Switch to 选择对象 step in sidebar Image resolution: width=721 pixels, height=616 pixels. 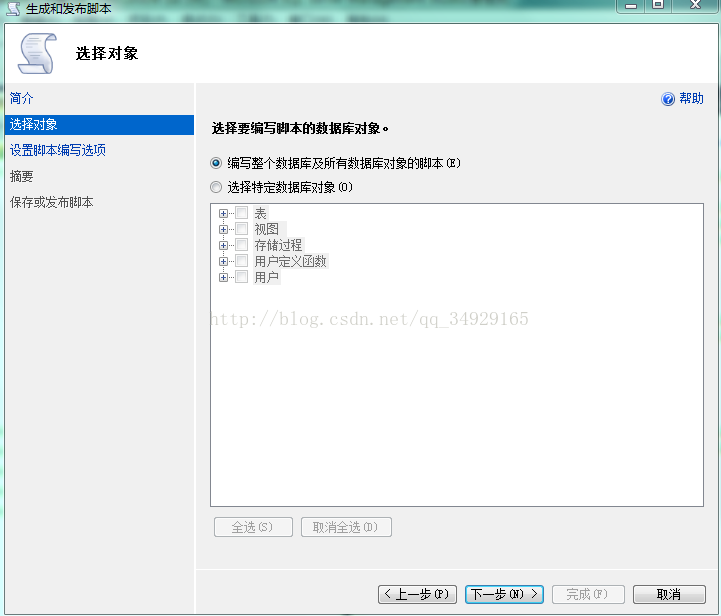pos(34,125)
